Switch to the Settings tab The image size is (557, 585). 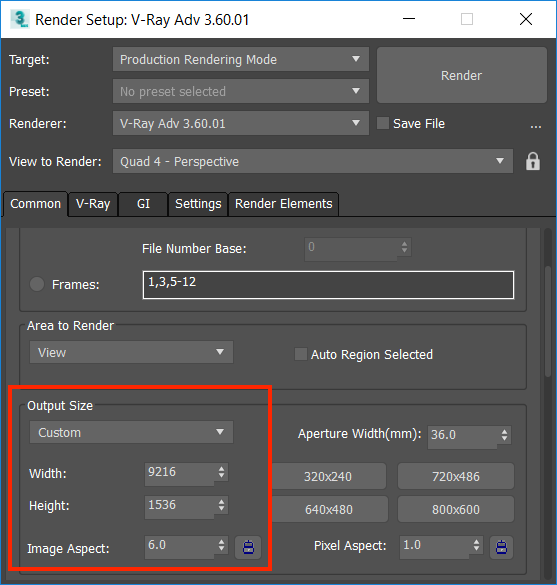tap(198, 204)
